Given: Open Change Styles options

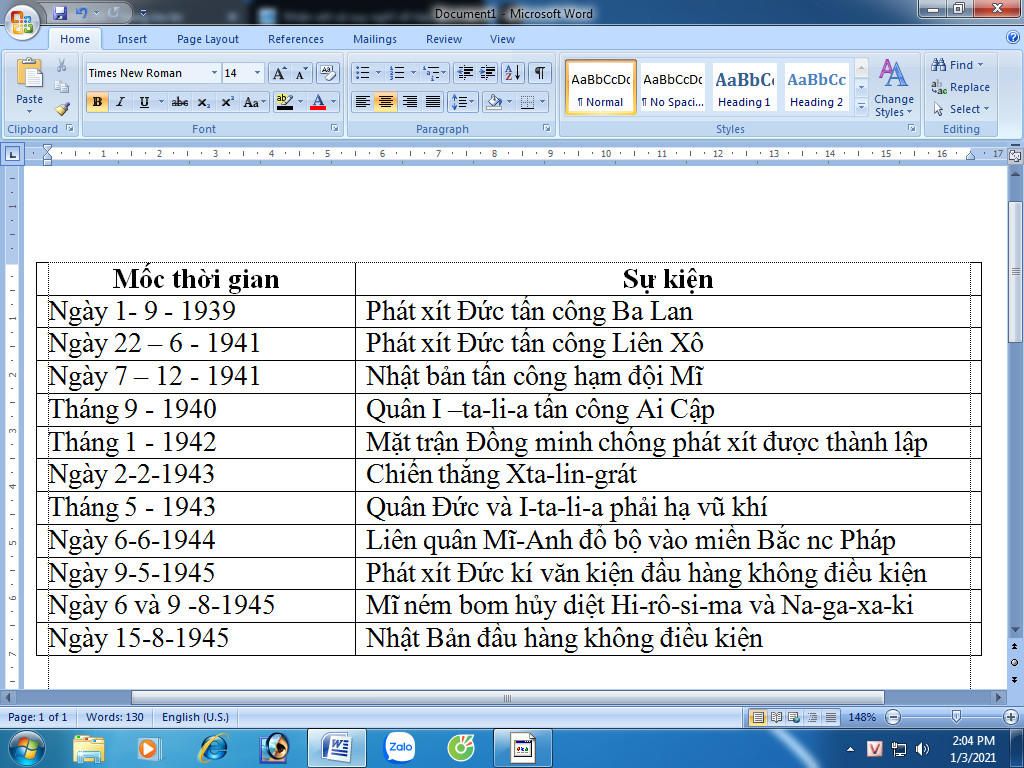Looking at the screenshot, I should [x=893, y=88].
